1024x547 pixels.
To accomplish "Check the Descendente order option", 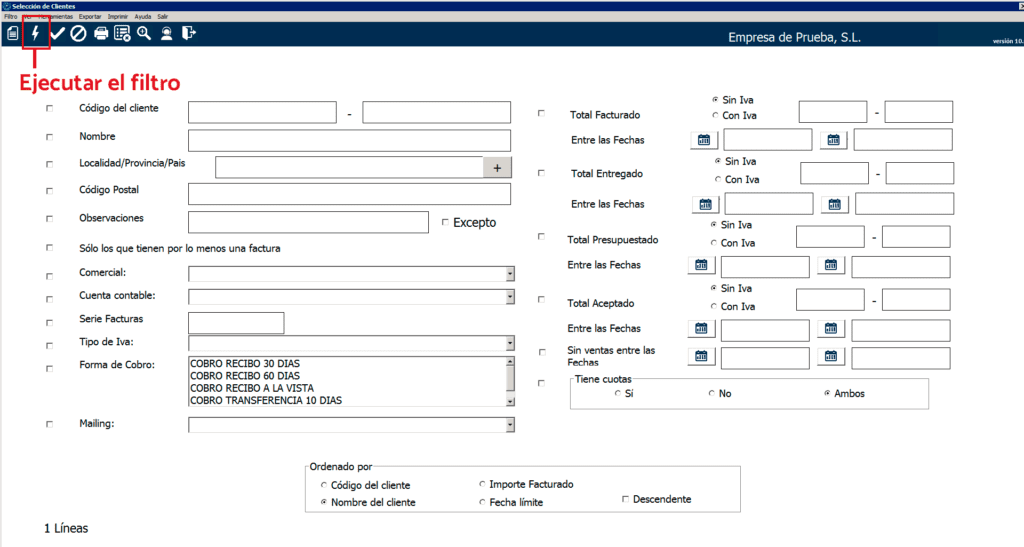I will tap(626, 499).
